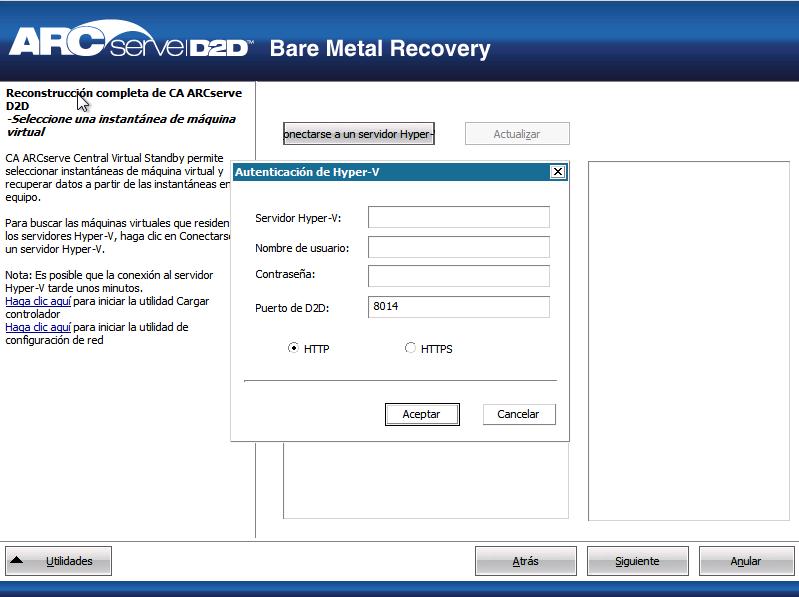
Task: Confirm with the Aceptar button
Action: click(422, 414)
